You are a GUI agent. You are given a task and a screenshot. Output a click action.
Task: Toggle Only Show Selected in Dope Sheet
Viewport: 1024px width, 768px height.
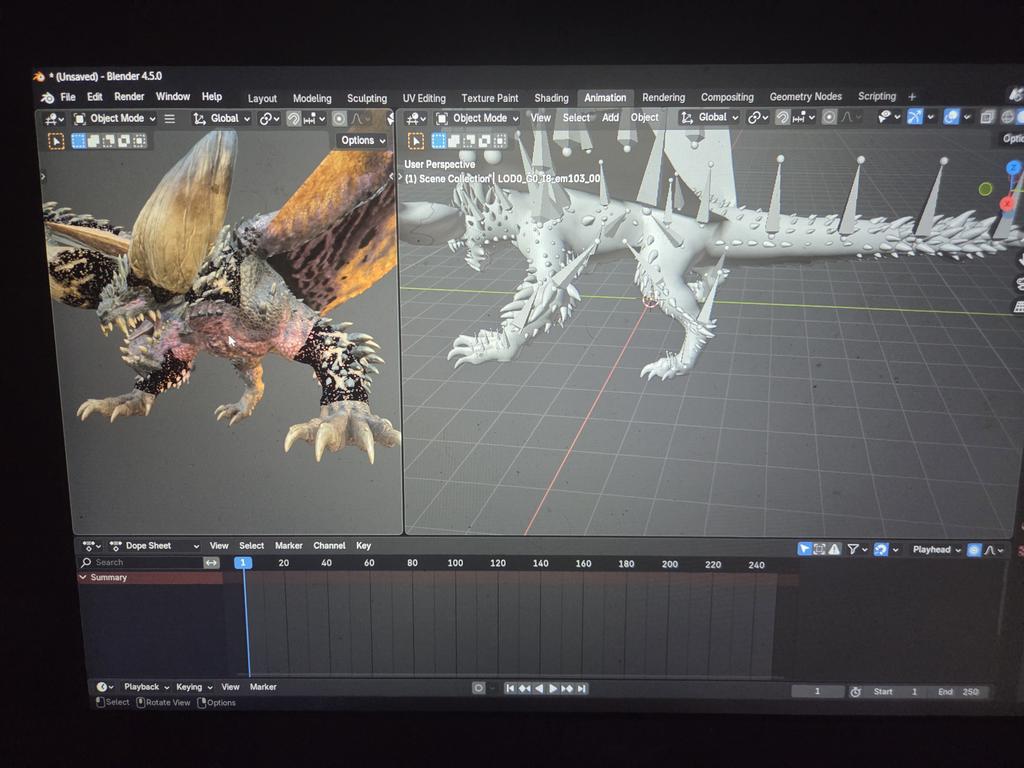point(805,550)
